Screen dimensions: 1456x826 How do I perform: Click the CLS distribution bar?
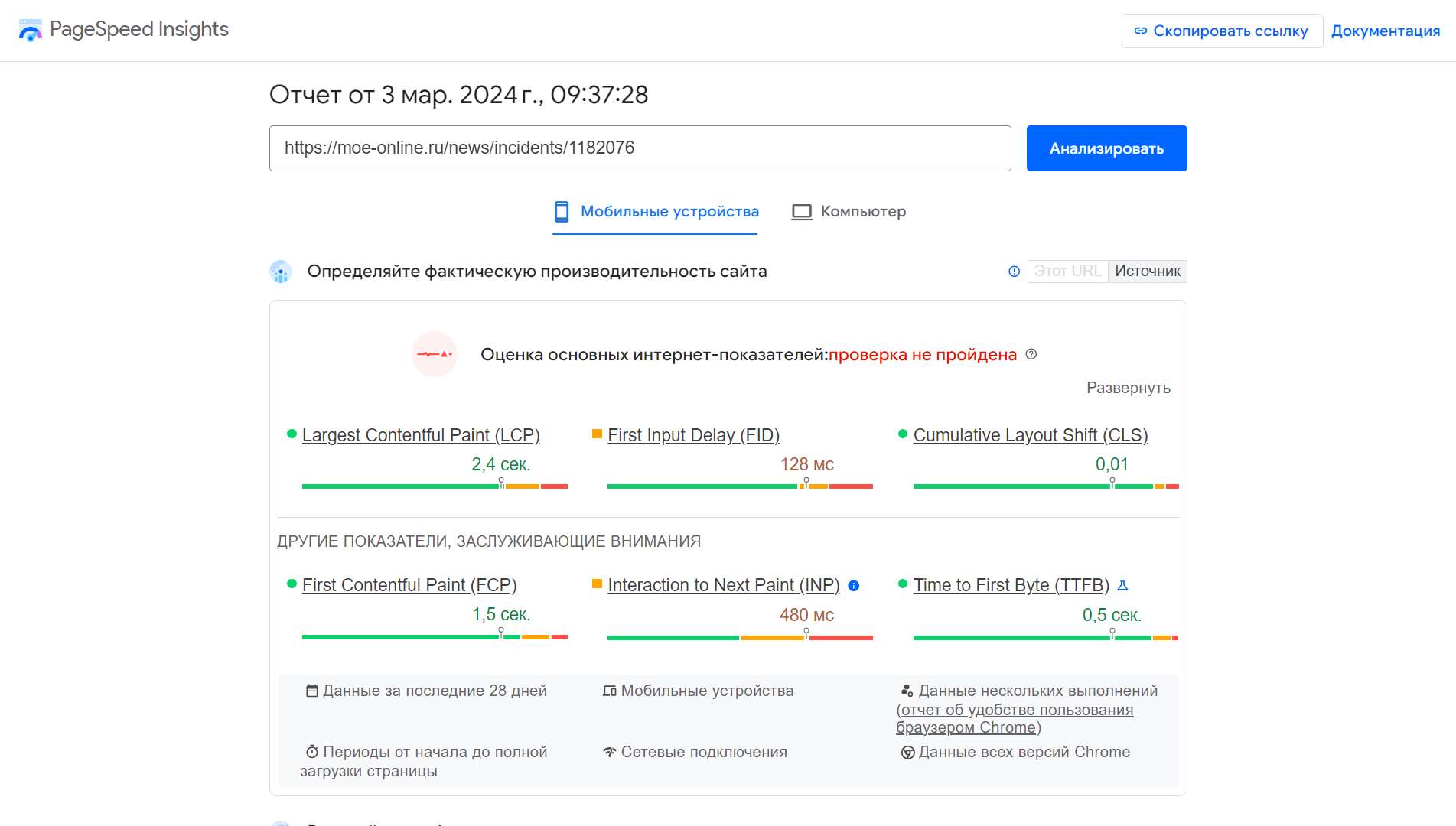1046,486
